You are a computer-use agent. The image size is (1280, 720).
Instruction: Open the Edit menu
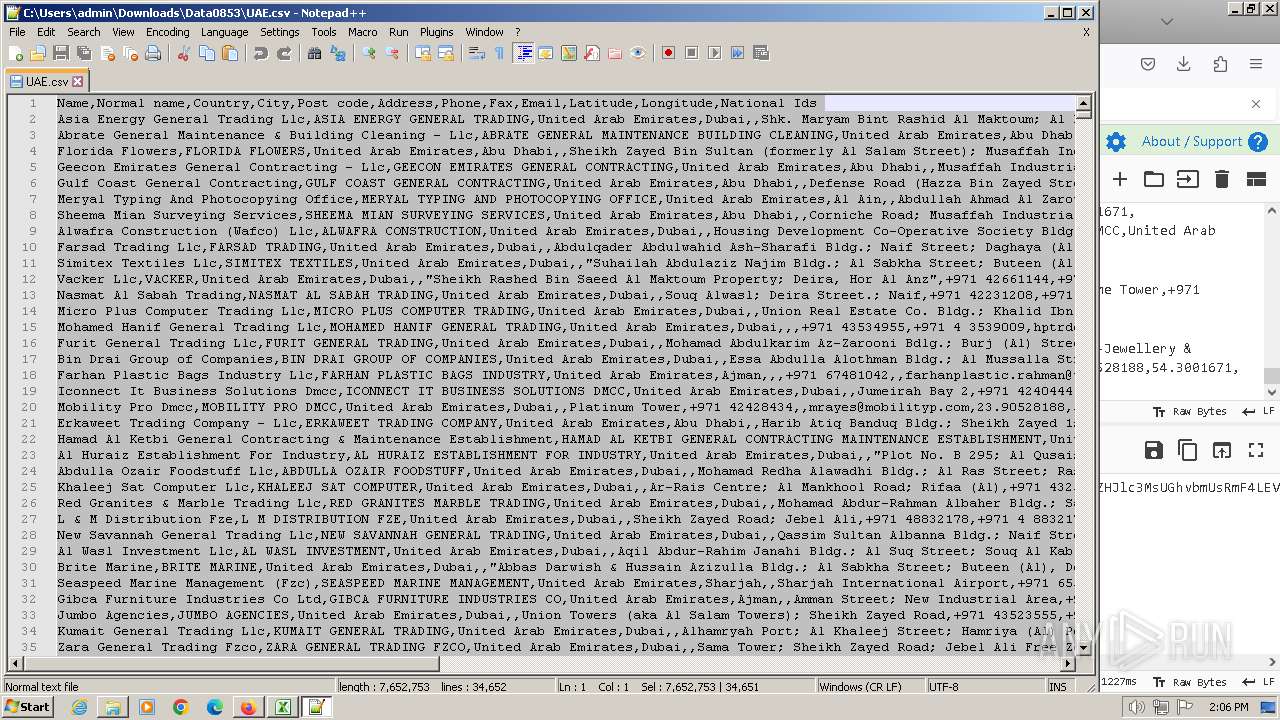[46, 32]
